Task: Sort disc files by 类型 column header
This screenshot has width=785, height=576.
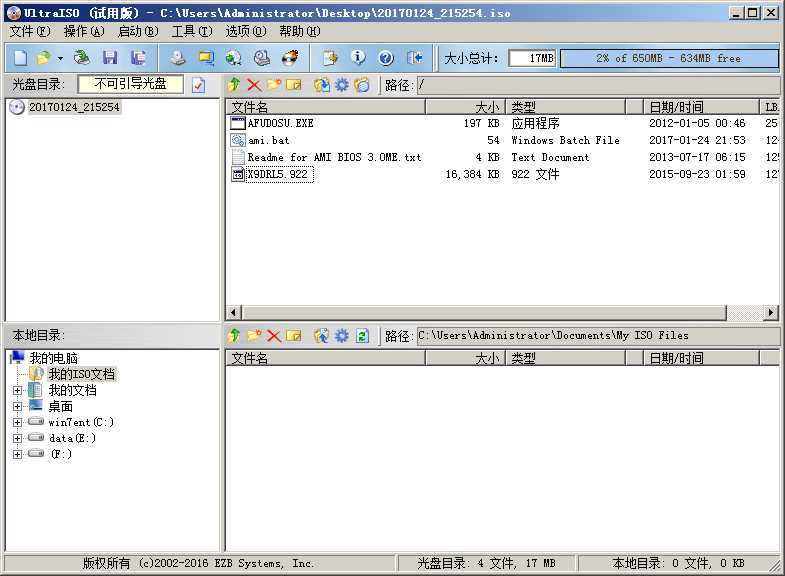Action: [566, 107]
